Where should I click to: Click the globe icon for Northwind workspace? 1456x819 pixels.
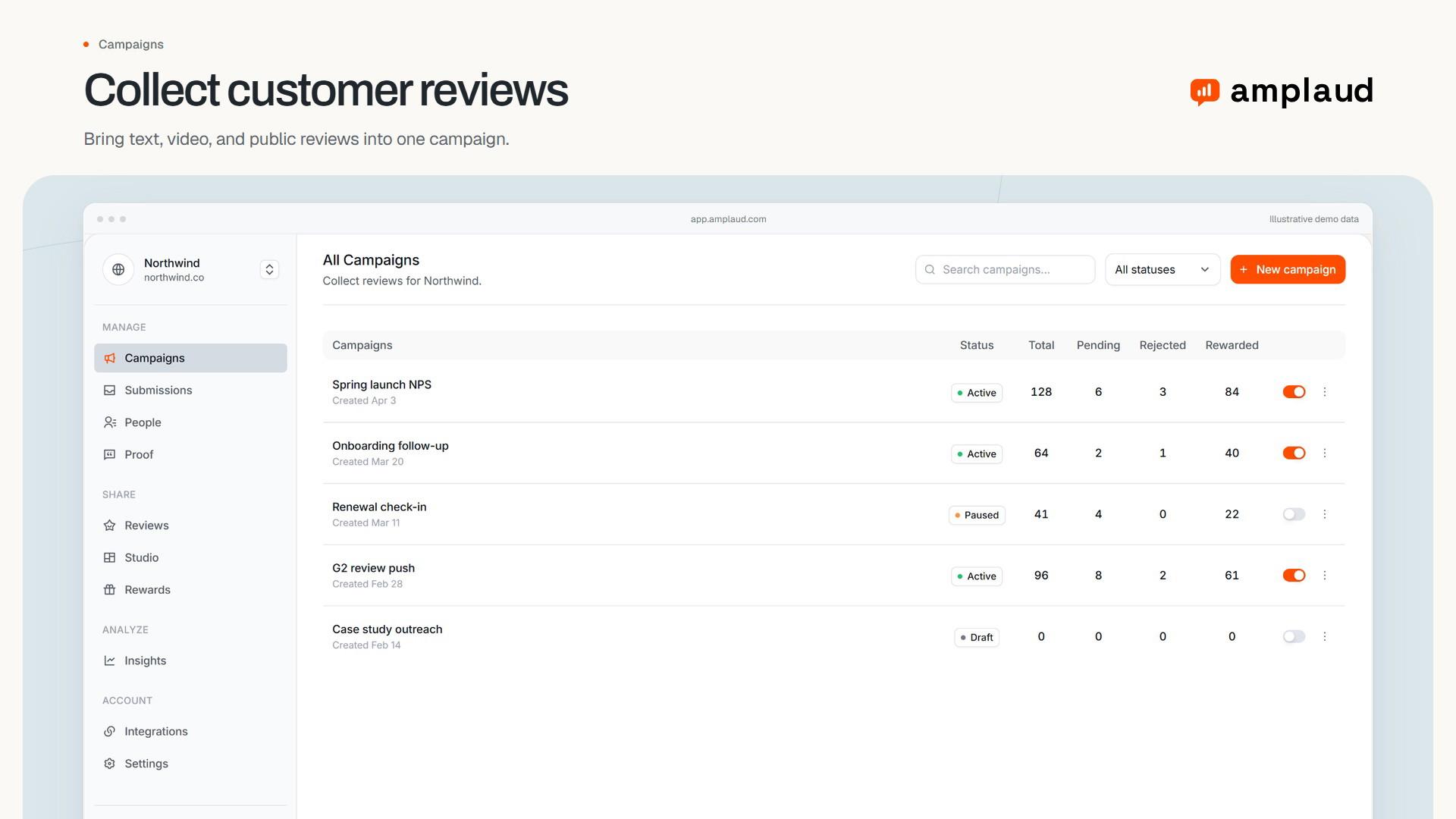point(118,269)
